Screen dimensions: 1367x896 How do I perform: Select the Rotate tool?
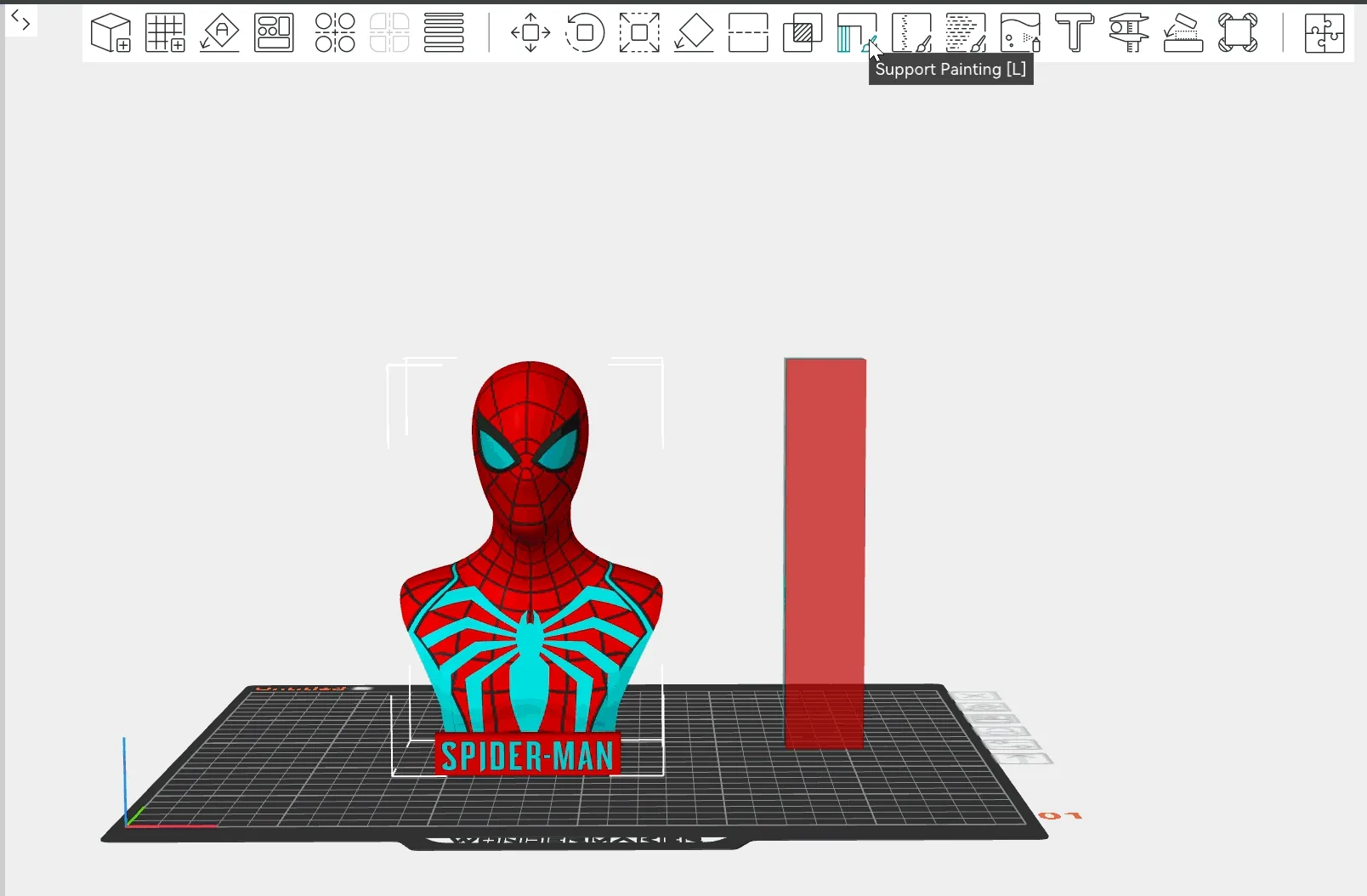[x=585, y=33]
